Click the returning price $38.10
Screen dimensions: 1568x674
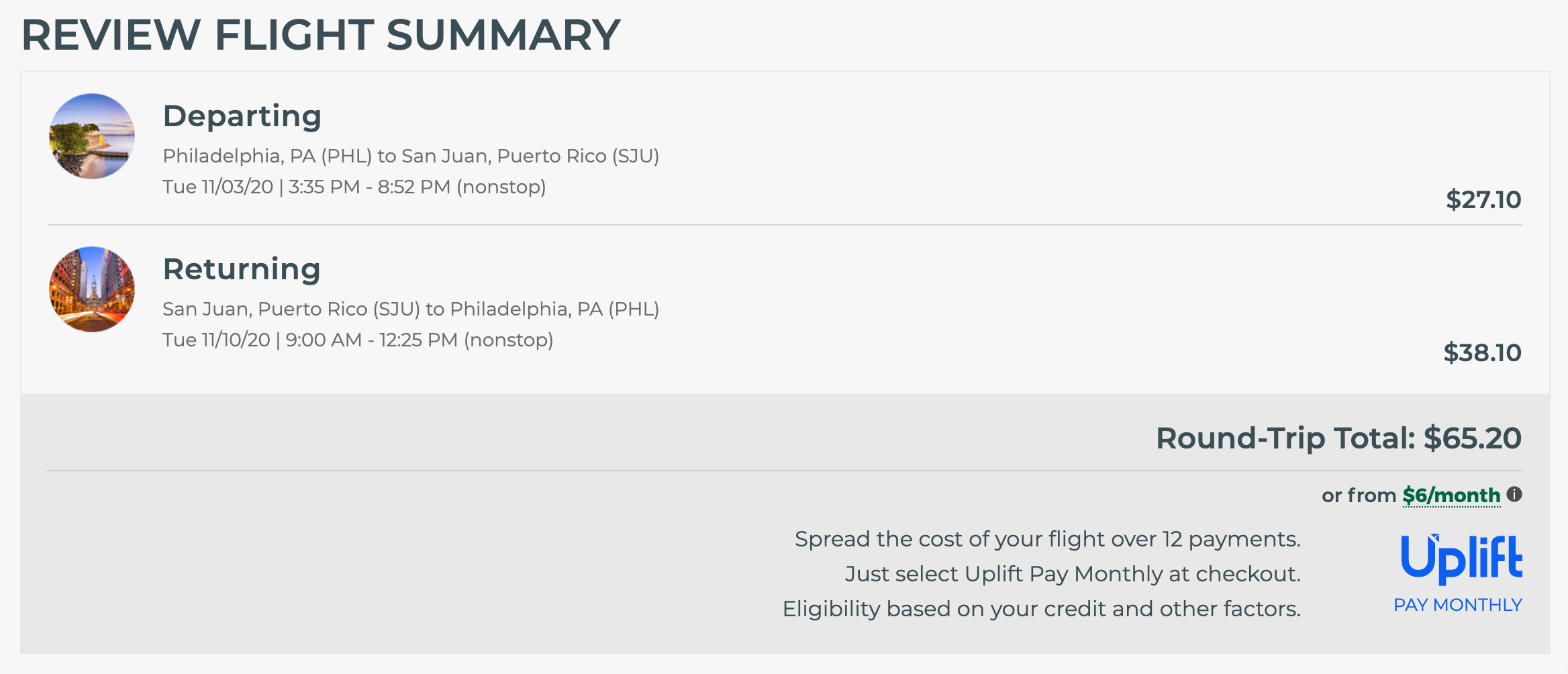(x=1482, y=353)
